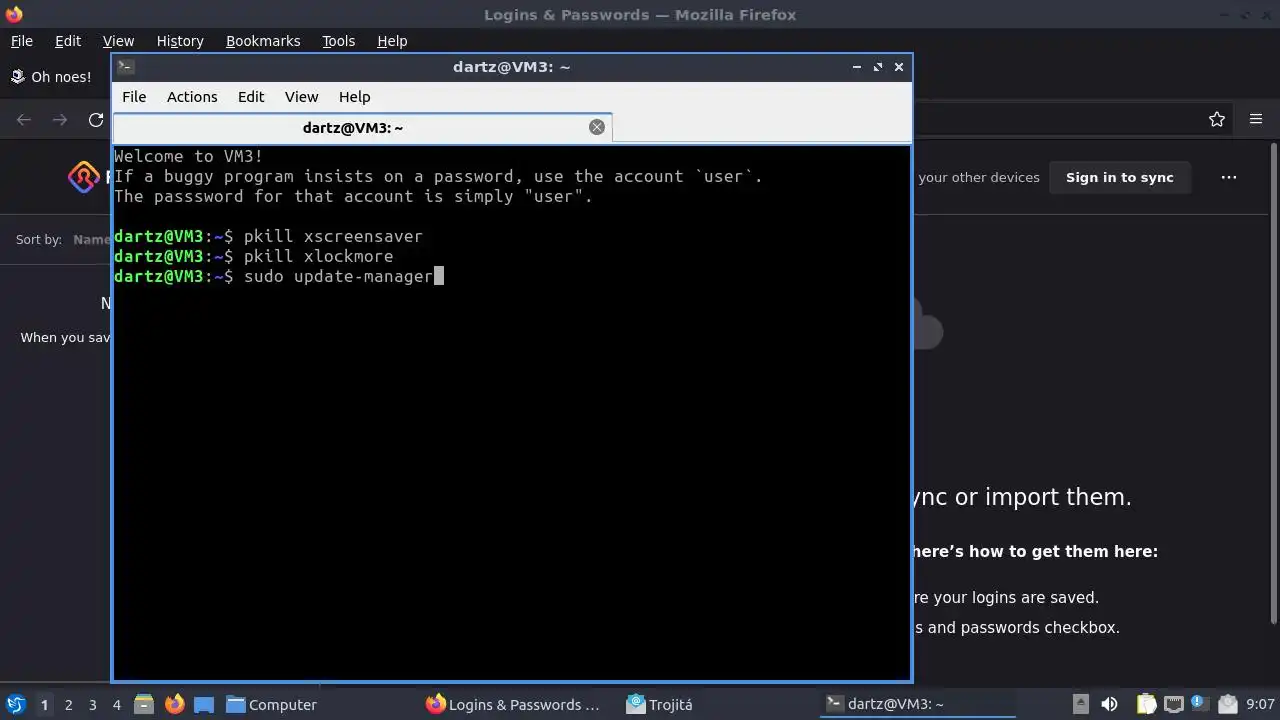1280x720 pixels.
Task: Click the mail envelope tray icon
Action: [1227, 704]
